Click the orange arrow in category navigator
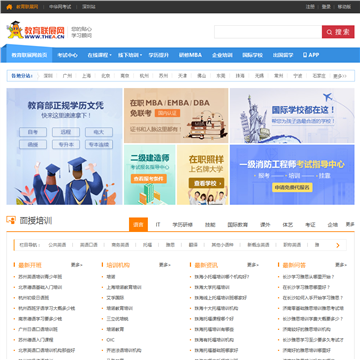360x360 pixels. coord(338,245)
